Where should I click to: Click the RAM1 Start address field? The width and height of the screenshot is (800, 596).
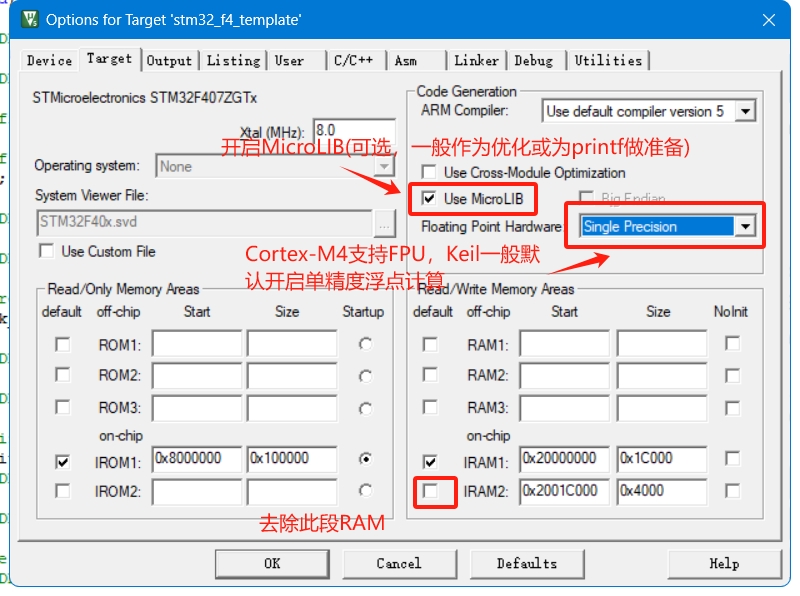[564, 343]
